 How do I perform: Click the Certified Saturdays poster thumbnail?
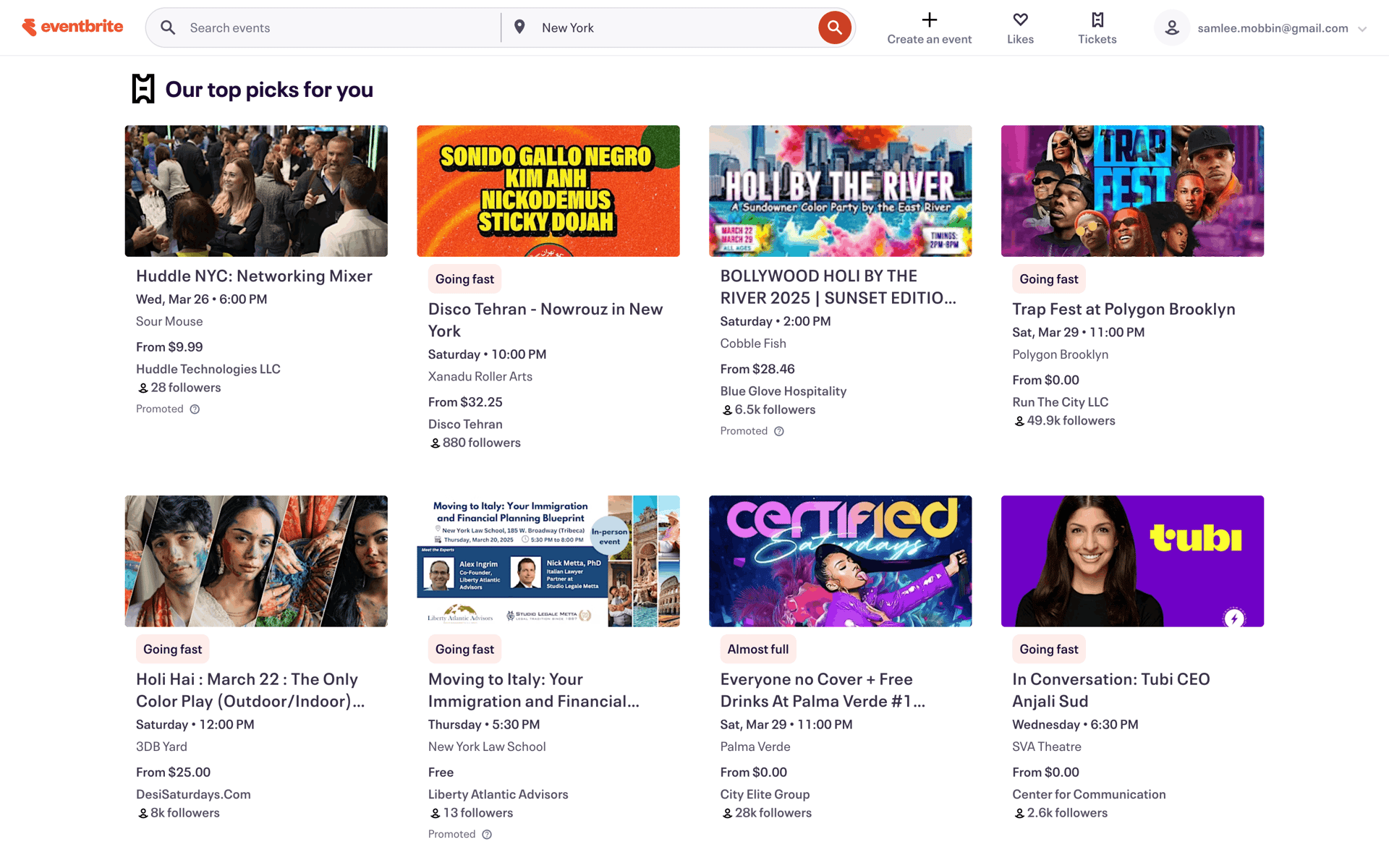pyautogui.click(x=841, y=561)
